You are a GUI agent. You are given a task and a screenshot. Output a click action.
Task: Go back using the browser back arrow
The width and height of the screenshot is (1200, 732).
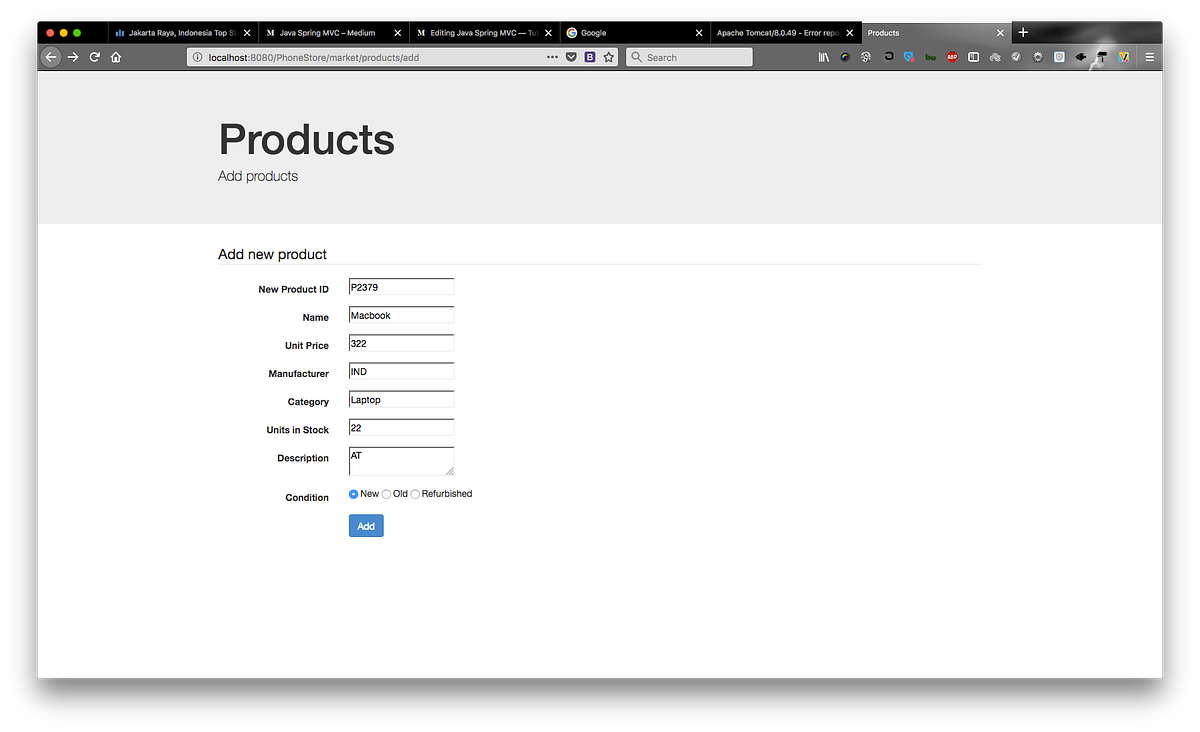[51, 57]
